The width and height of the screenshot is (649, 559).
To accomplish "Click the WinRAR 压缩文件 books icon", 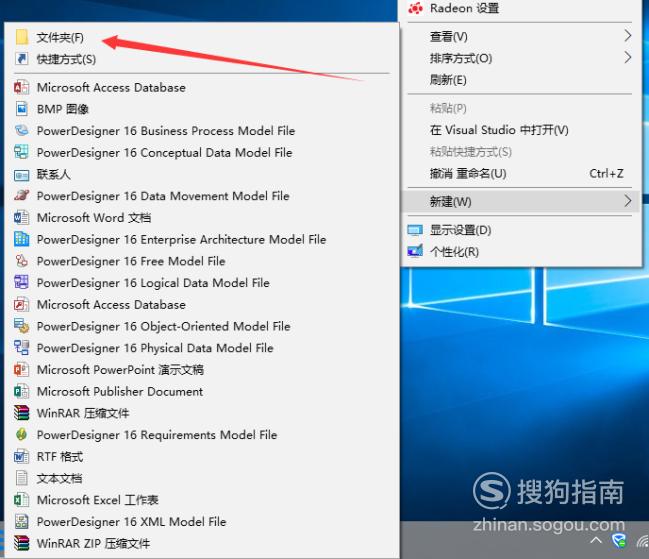I will [x=22, y=413].
